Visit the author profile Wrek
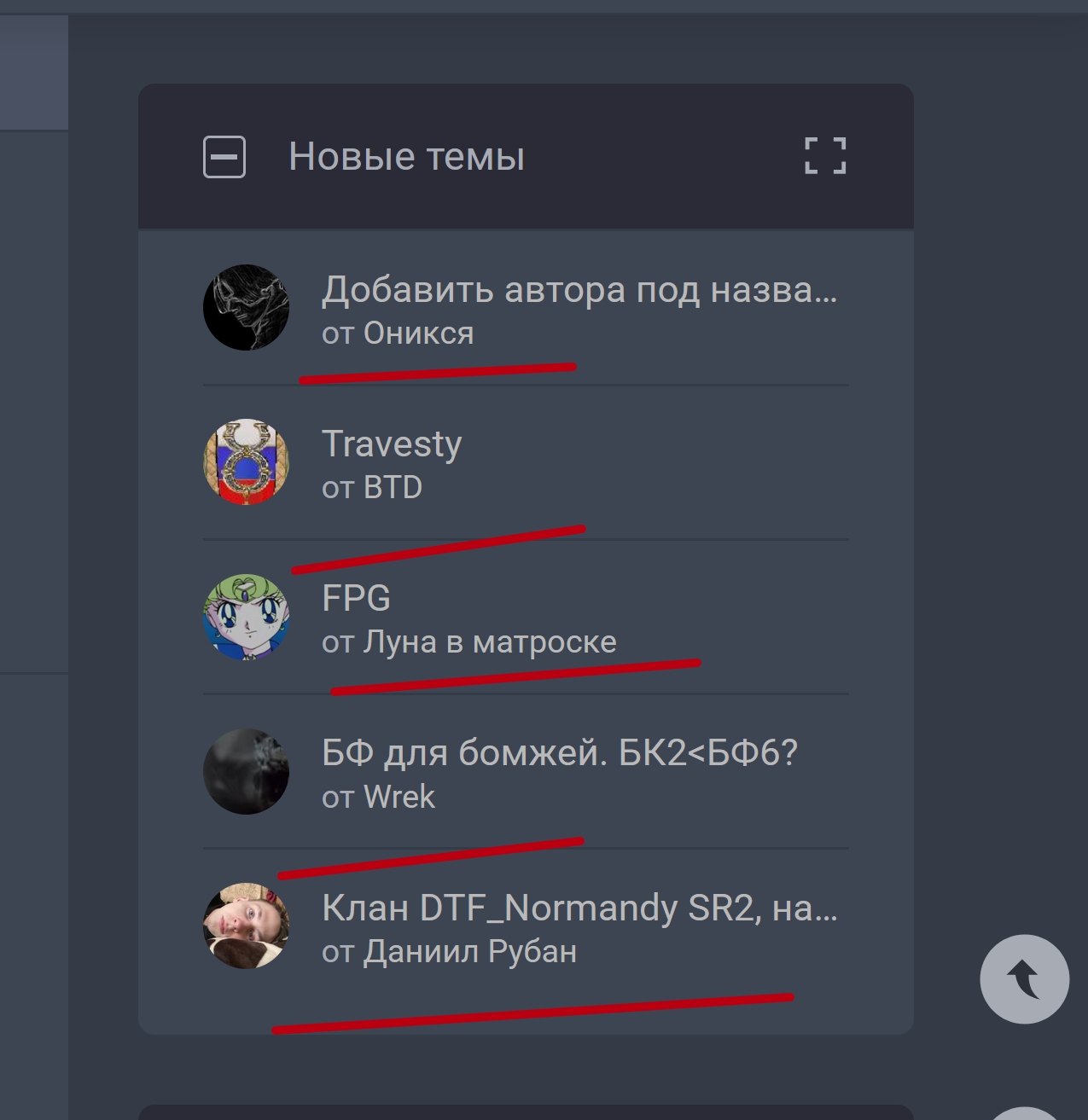 (399, 798)
